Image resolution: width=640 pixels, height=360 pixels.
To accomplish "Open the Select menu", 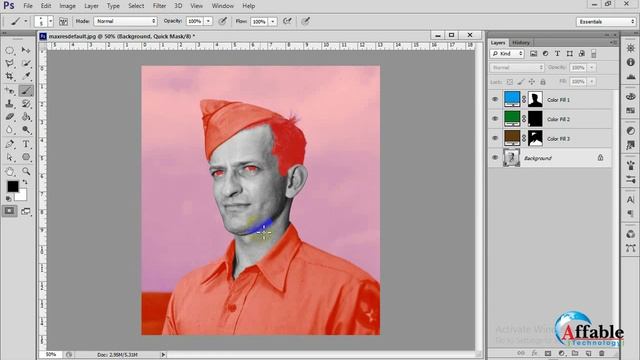I will pyautogui.click(x=136, y=6).
